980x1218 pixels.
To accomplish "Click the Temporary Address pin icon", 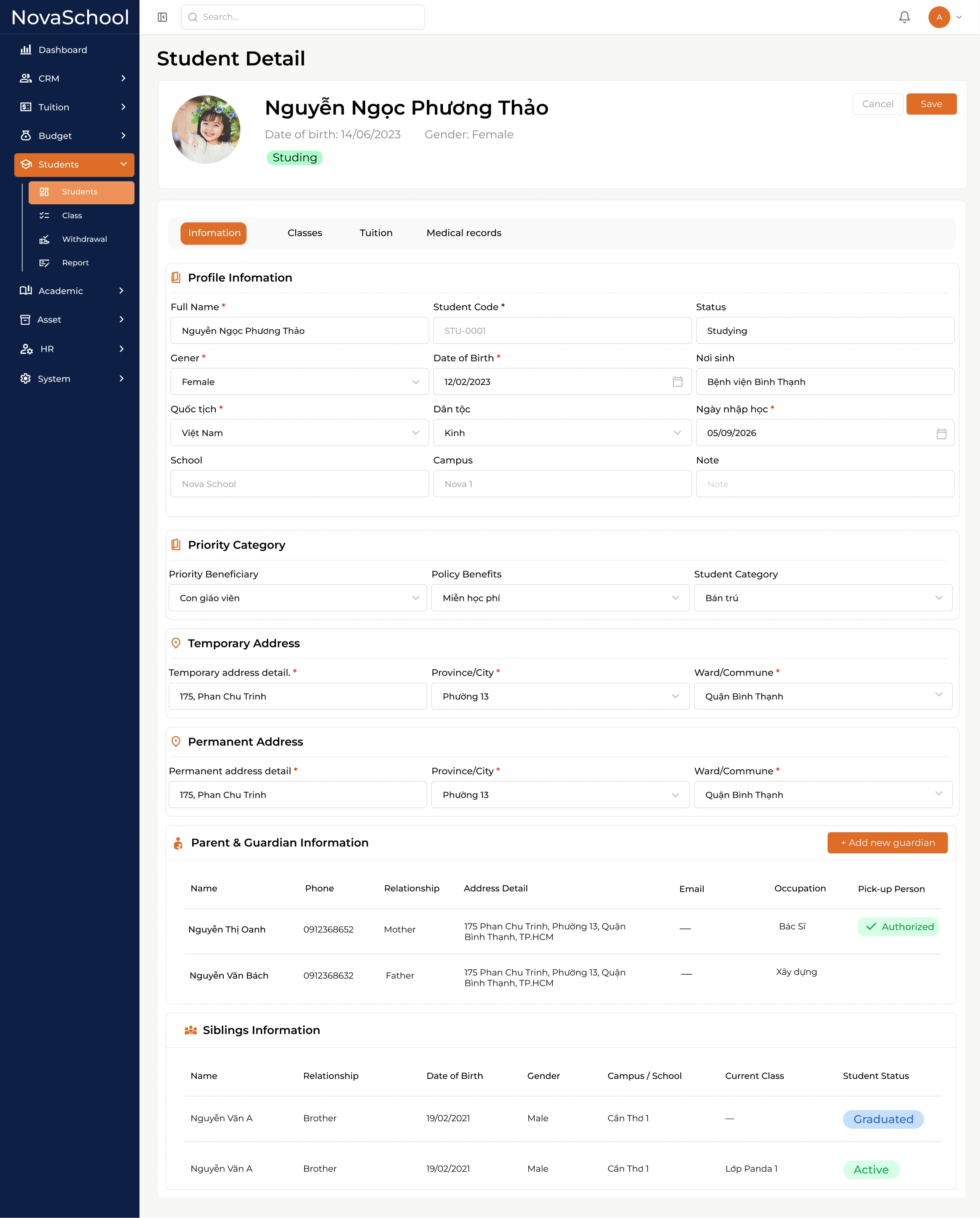I will pyautogui.click(x=176, y=643).
